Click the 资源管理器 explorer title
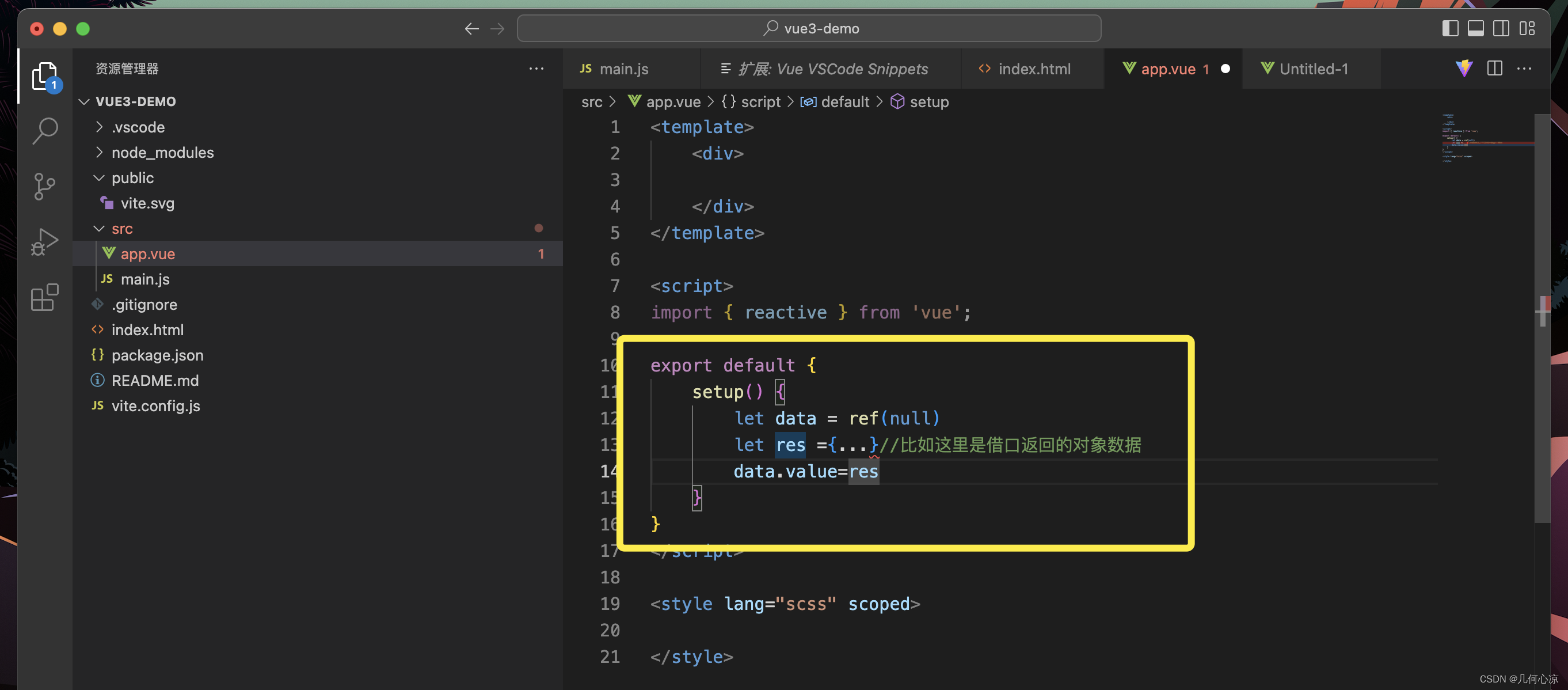This screenshot has height=690, width=1568. click(x=127, y=68)
